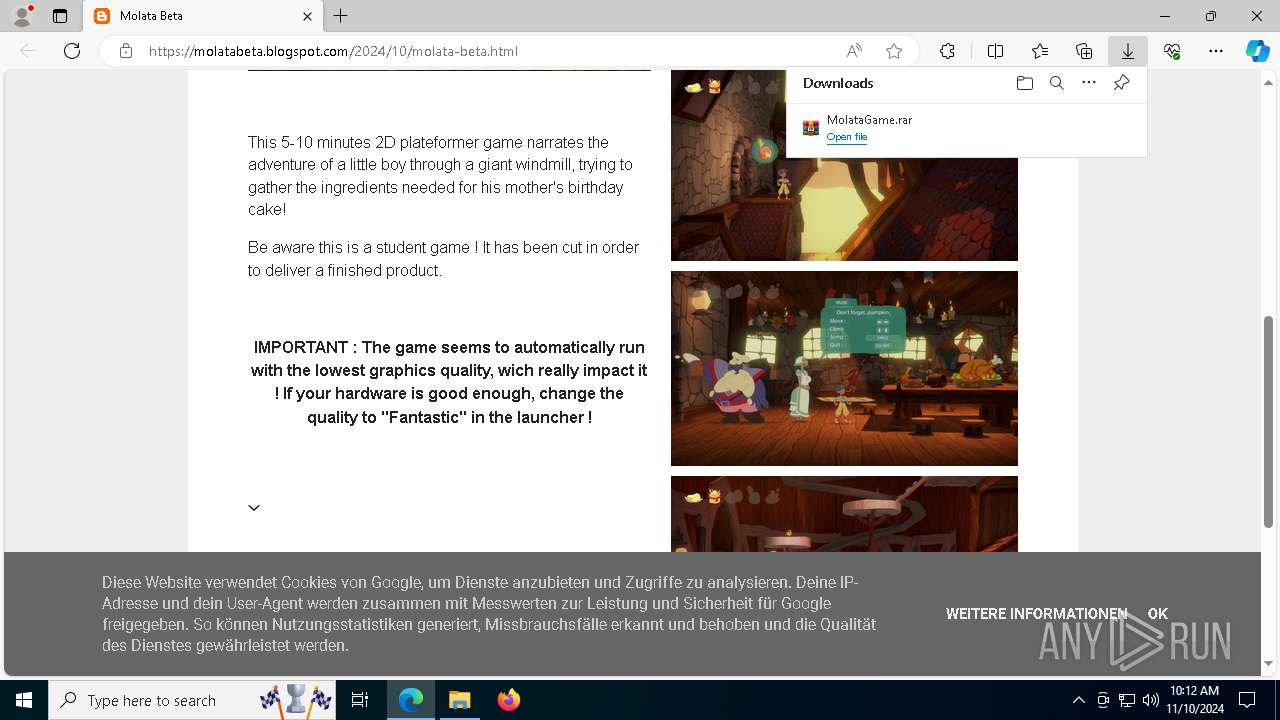
Task: Select the Molata Beta tab
Action: pyautogui.click(x=204, y=16)
